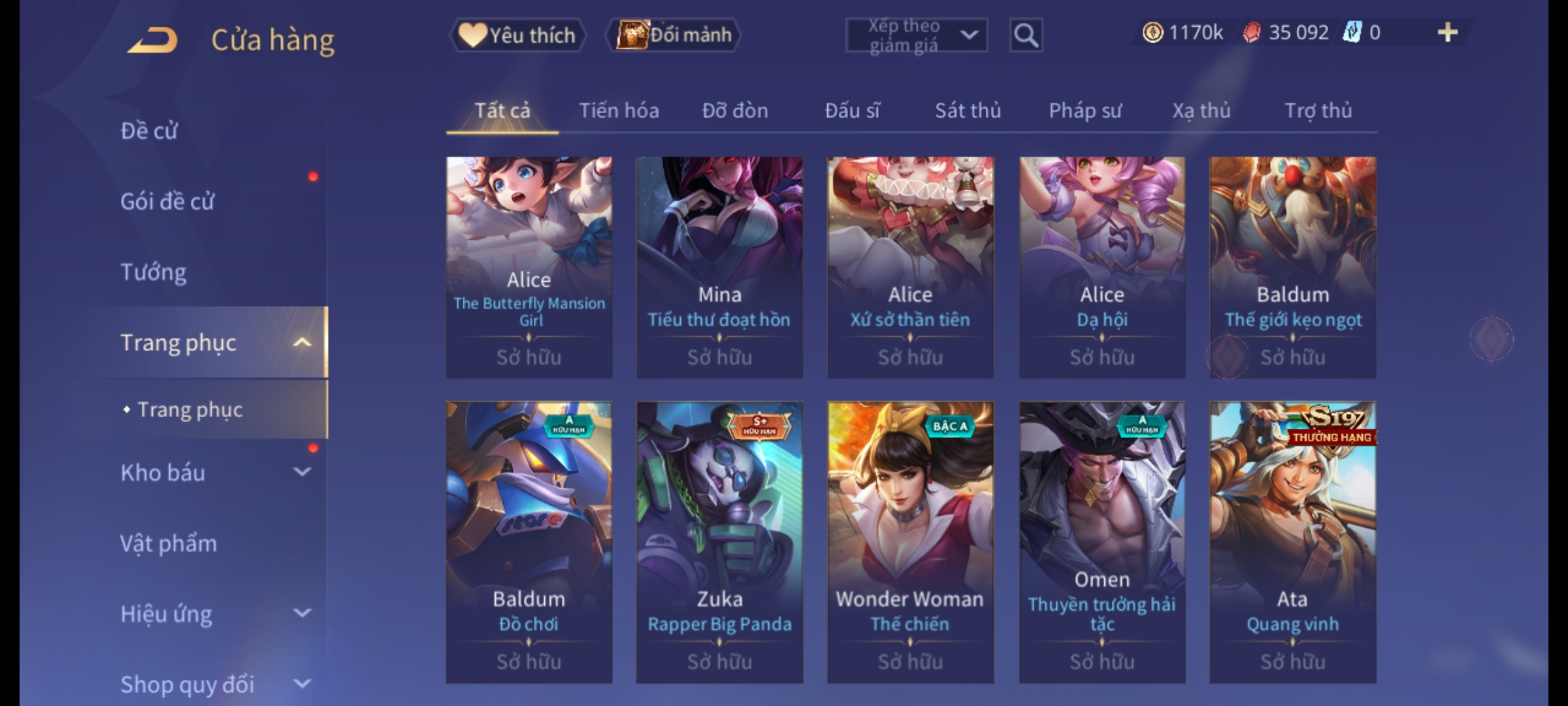1568x706 pixels.
Task: Tap the back arrow icon beside Cửa hàng
Action: coord(153,40)
